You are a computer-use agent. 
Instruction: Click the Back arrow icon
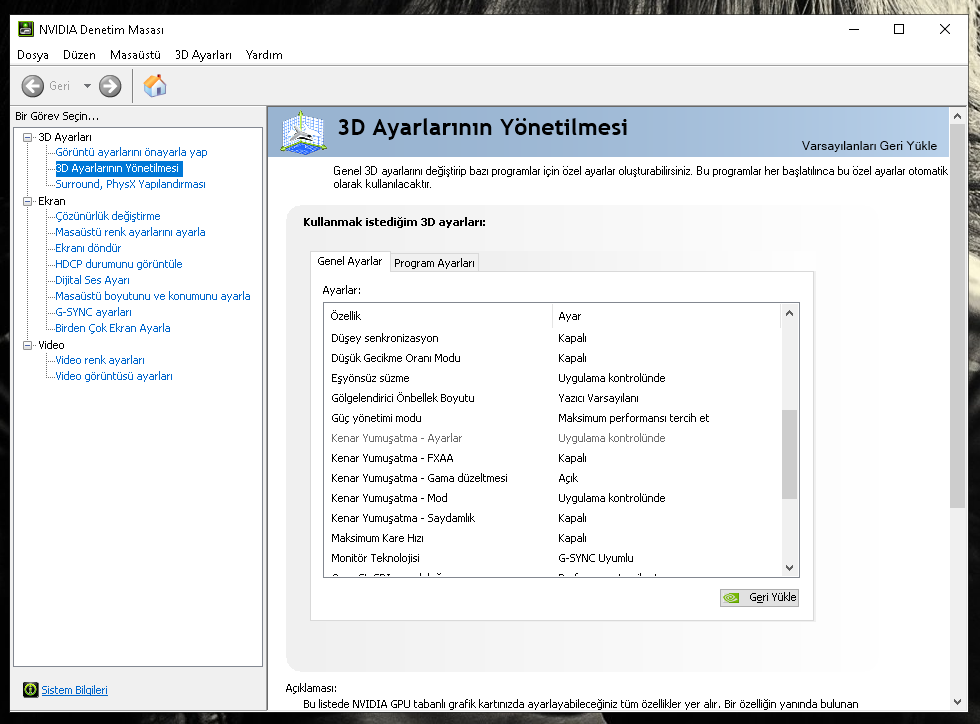click(32, 86)
